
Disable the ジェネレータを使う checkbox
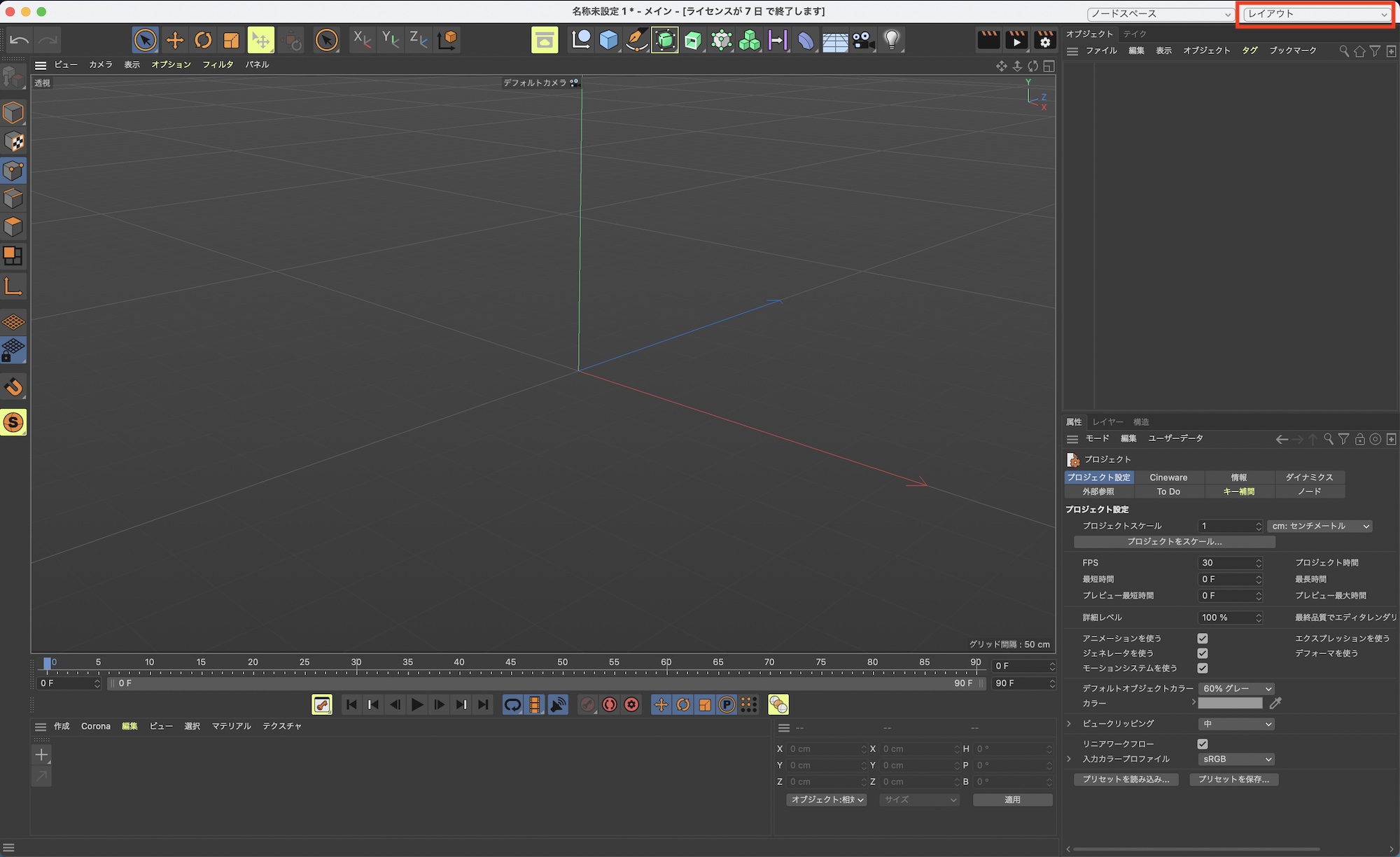1203,653
